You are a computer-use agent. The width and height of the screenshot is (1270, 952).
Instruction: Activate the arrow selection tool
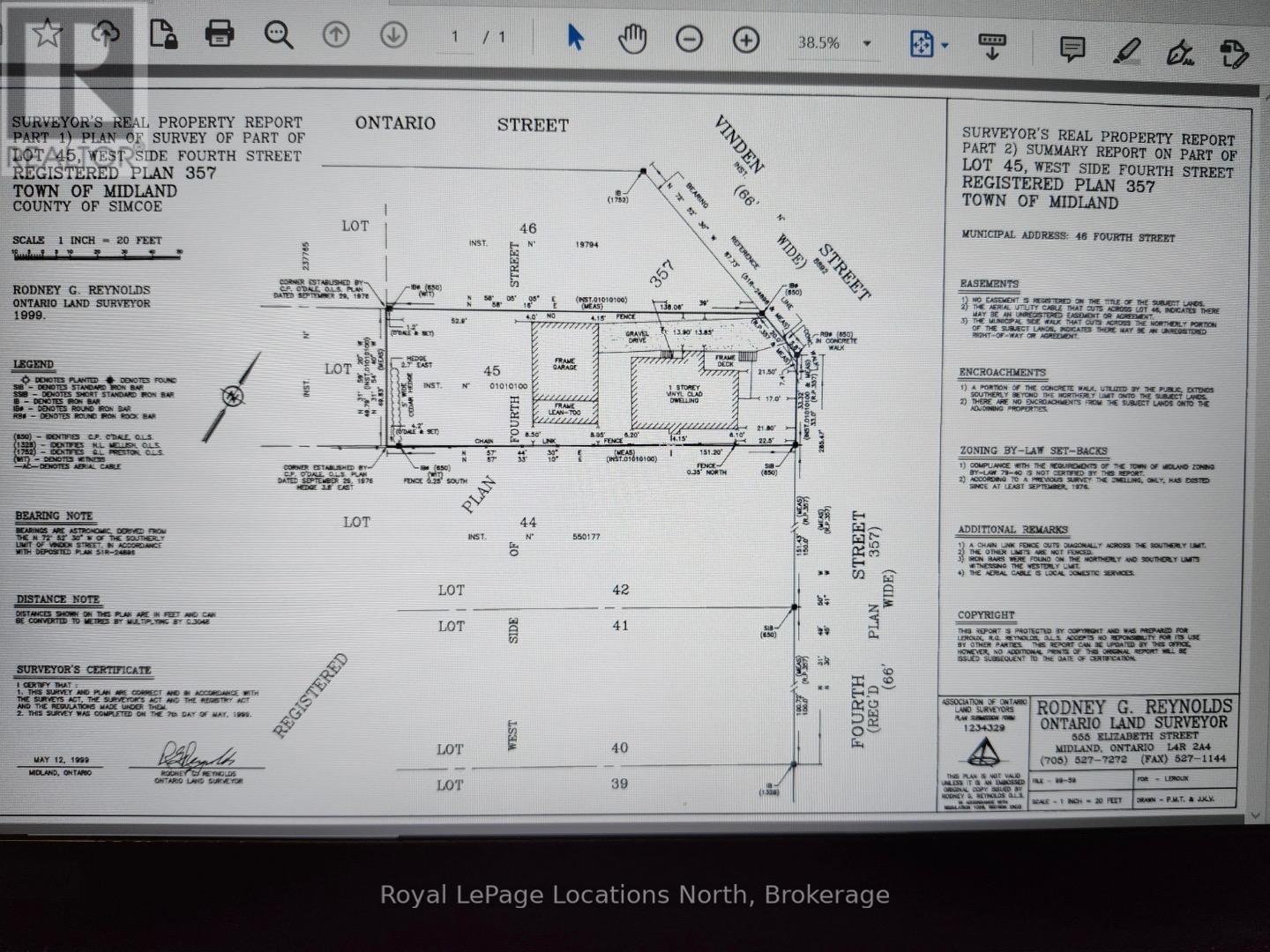pos(575,38)
